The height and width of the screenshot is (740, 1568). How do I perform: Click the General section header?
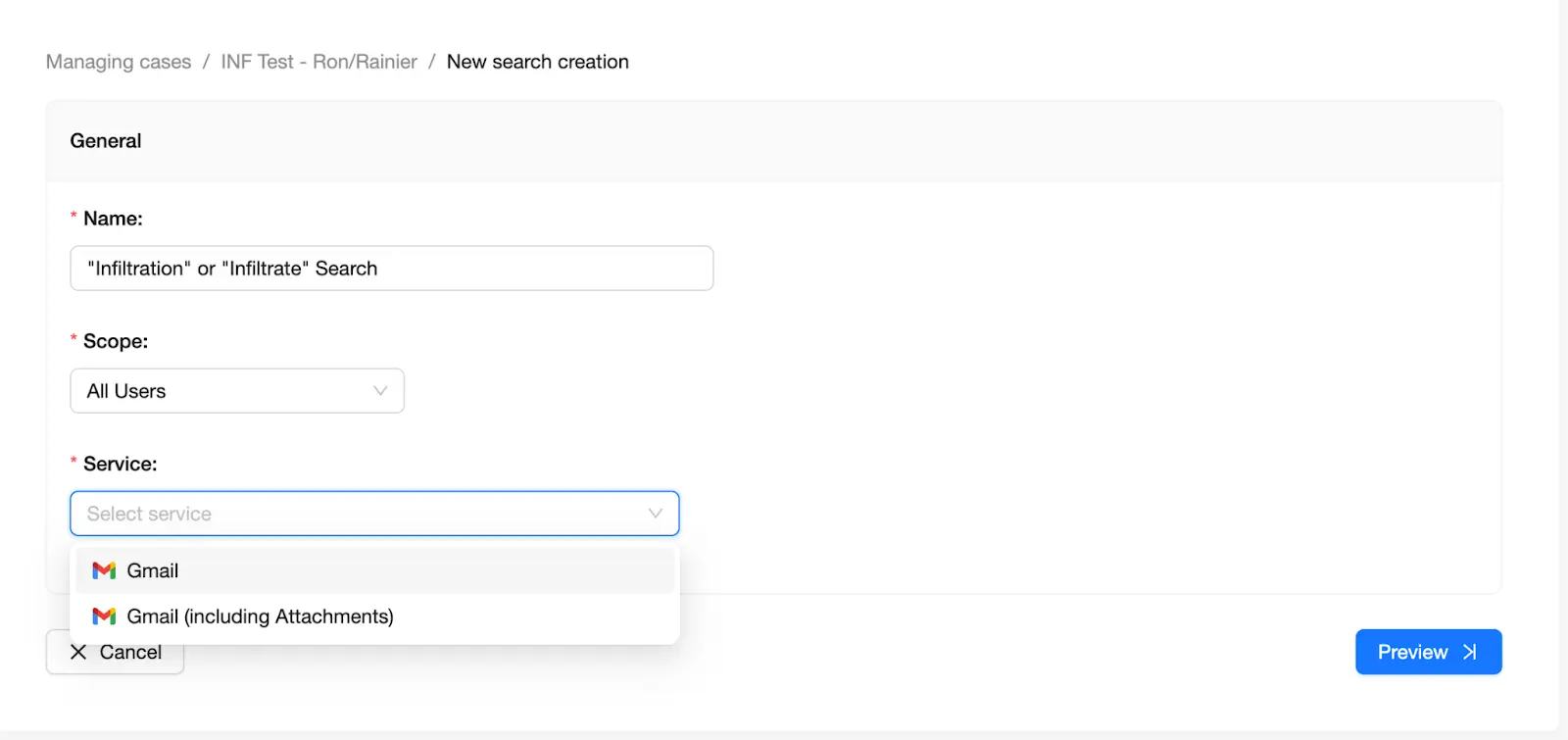(x=105, y=140)
